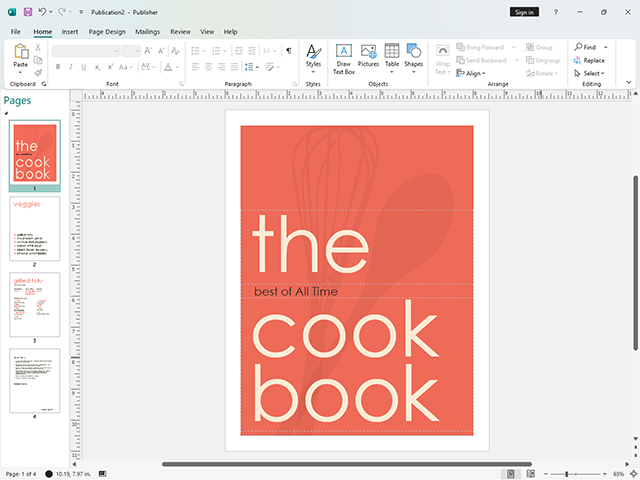Toggle Superscript formatting
The height and width of the screenshot is (480, 640).
point(110,67)
